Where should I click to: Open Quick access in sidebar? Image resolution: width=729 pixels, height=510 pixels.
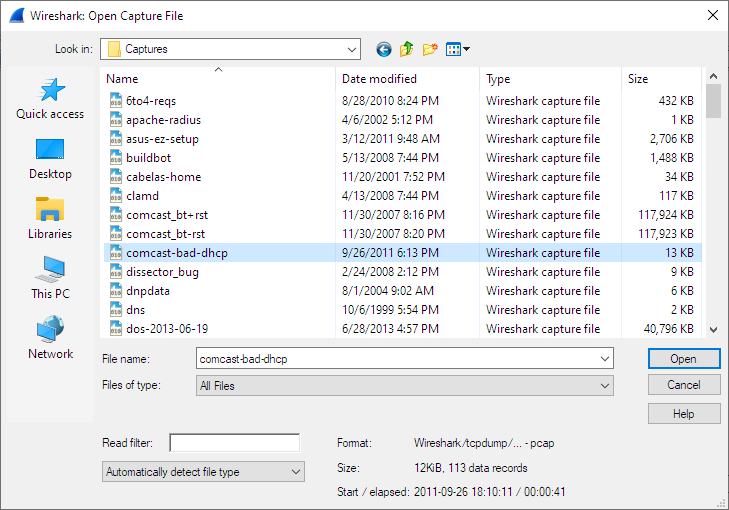[x=50, y=99]
